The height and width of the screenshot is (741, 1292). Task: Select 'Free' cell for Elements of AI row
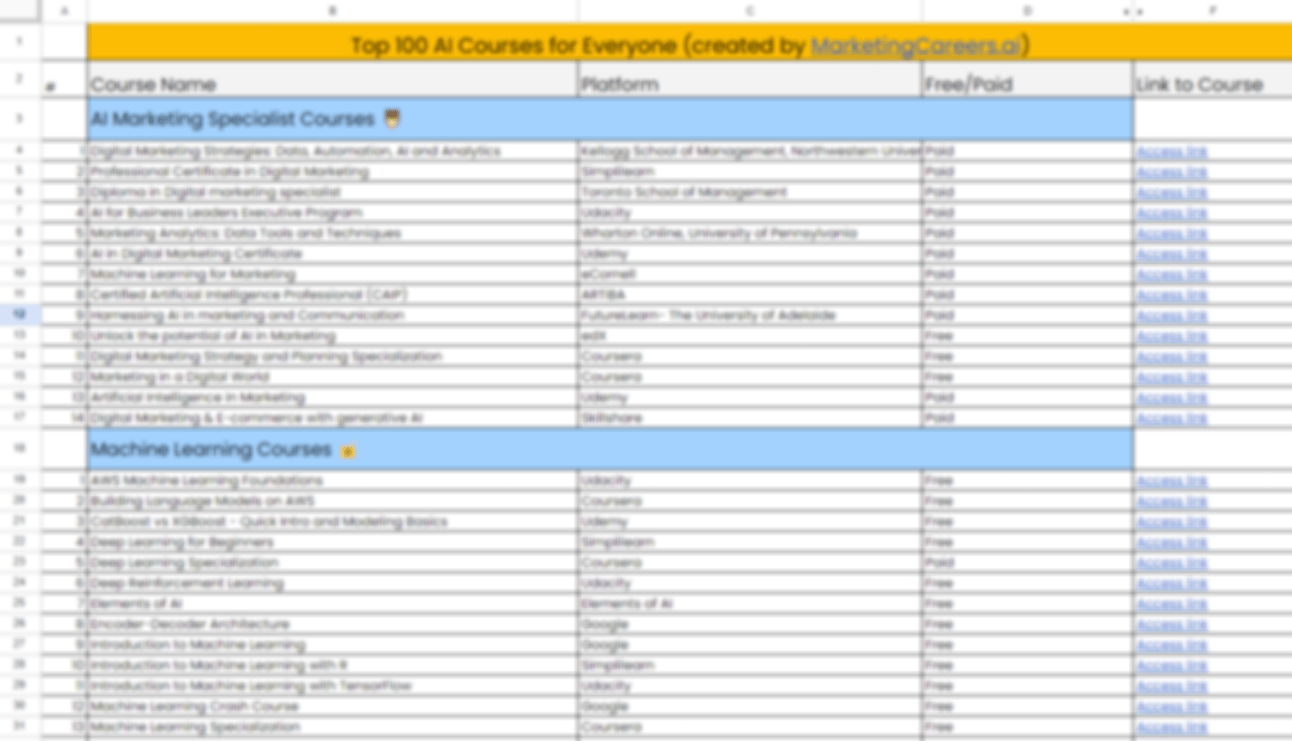1028,604
